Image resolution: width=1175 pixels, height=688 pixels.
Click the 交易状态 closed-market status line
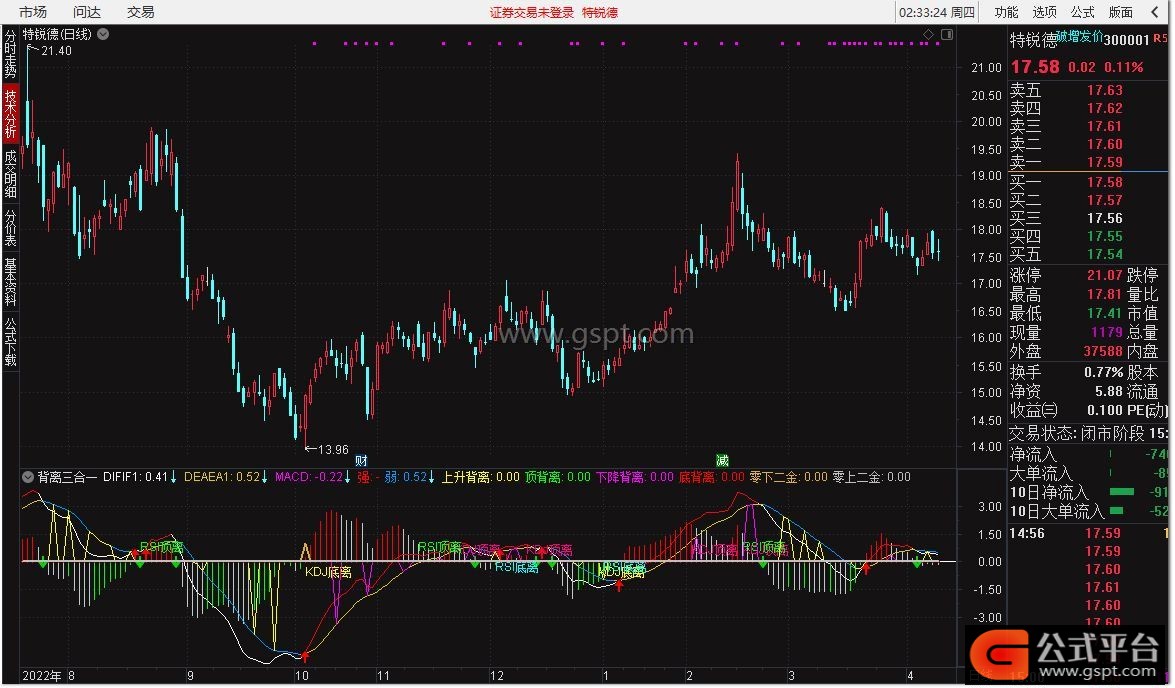[x=1088, y=433]
